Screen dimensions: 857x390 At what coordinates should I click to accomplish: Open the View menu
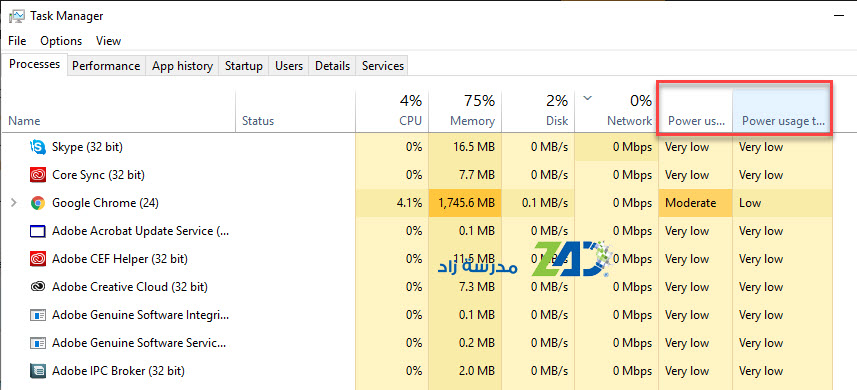[x=108, y=41]
